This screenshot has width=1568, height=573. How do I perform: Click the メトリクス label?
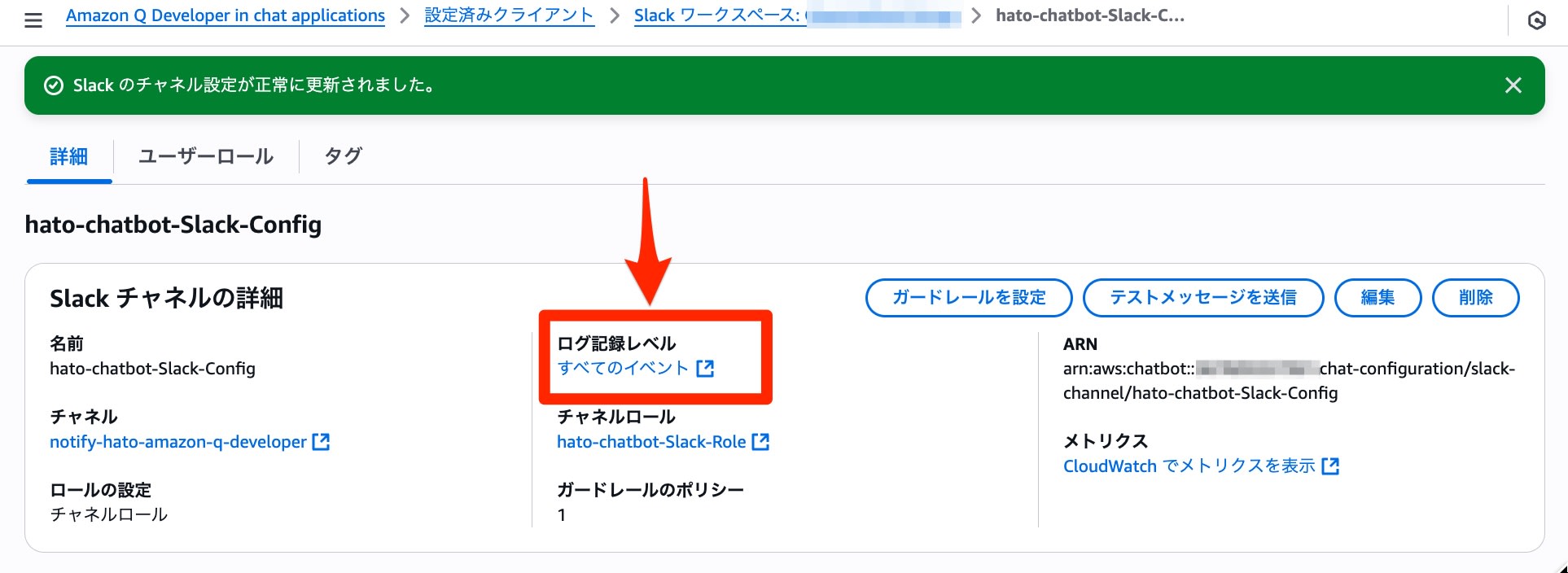pyautogui.click(x=1106, y=441)
